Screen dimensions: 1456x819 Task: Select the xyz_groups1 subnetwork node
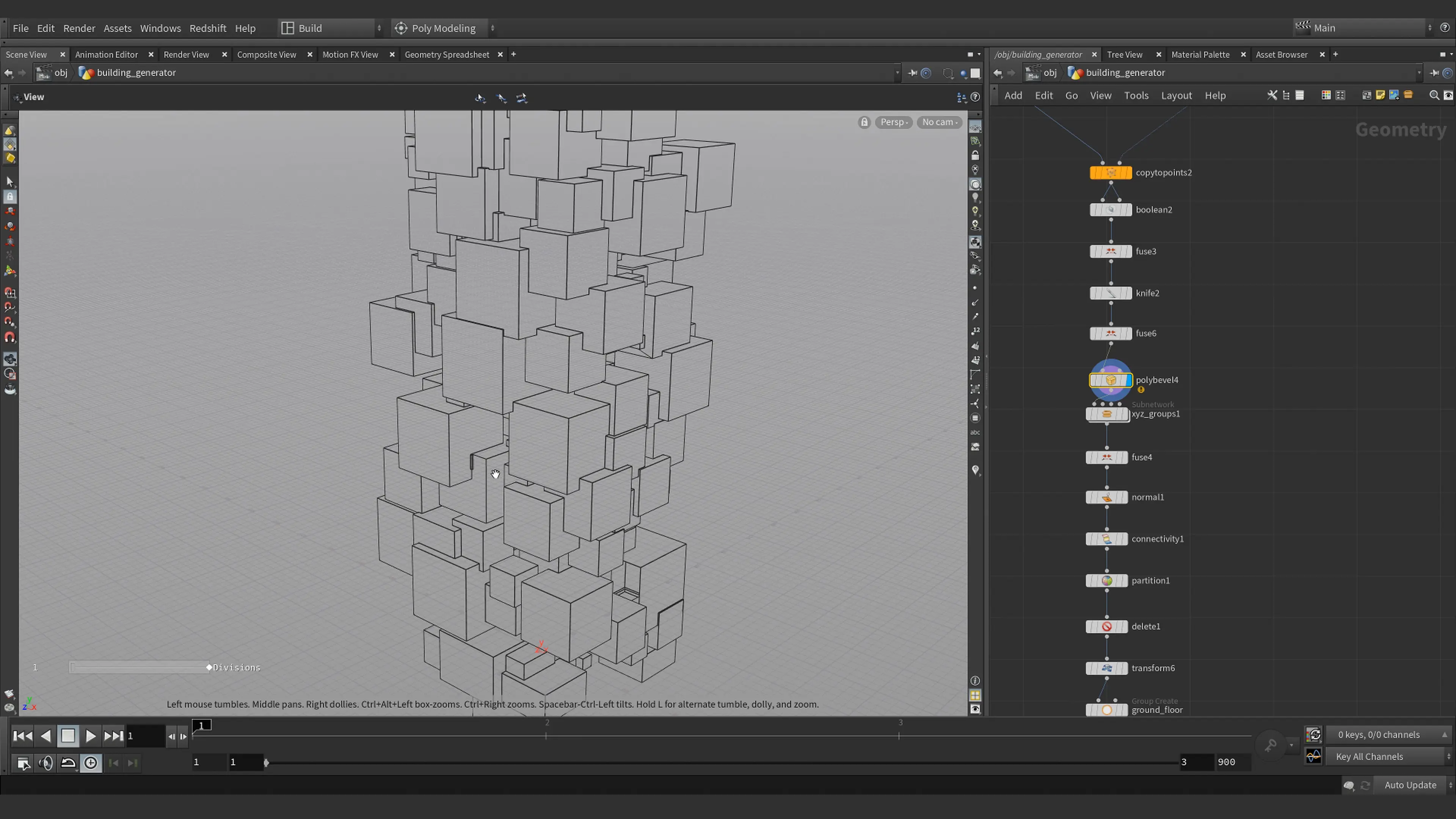pyautogui.click(x=1107, y=414)
